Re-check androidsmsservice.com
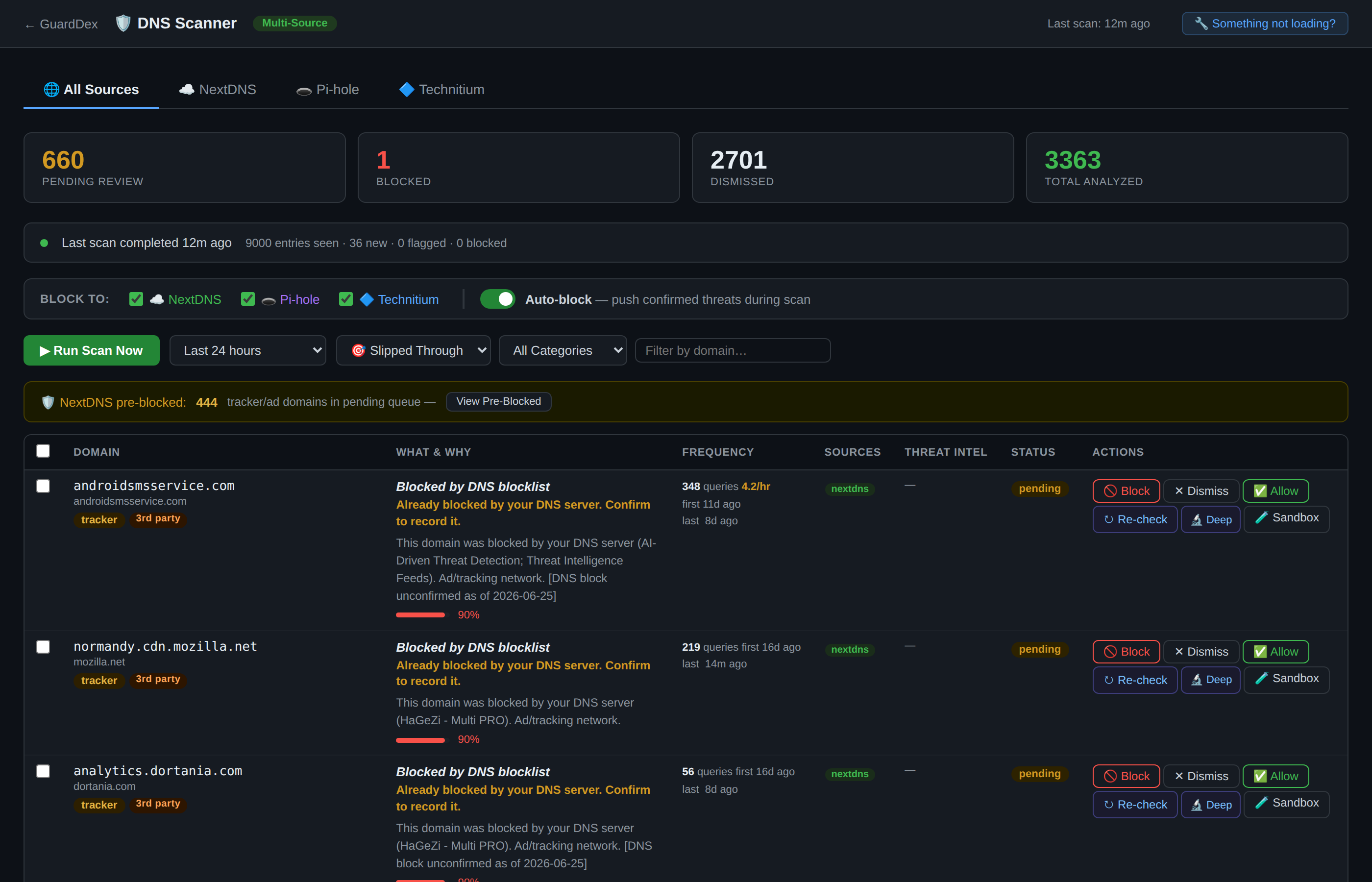This screenshot has width=1372, height=882. pyautogui.click(x=1135, y=519)
